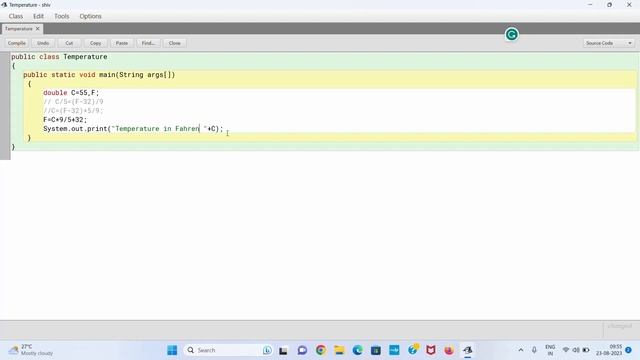
Task: Click the volume speaker tray icon
Action: coord(576,350)
